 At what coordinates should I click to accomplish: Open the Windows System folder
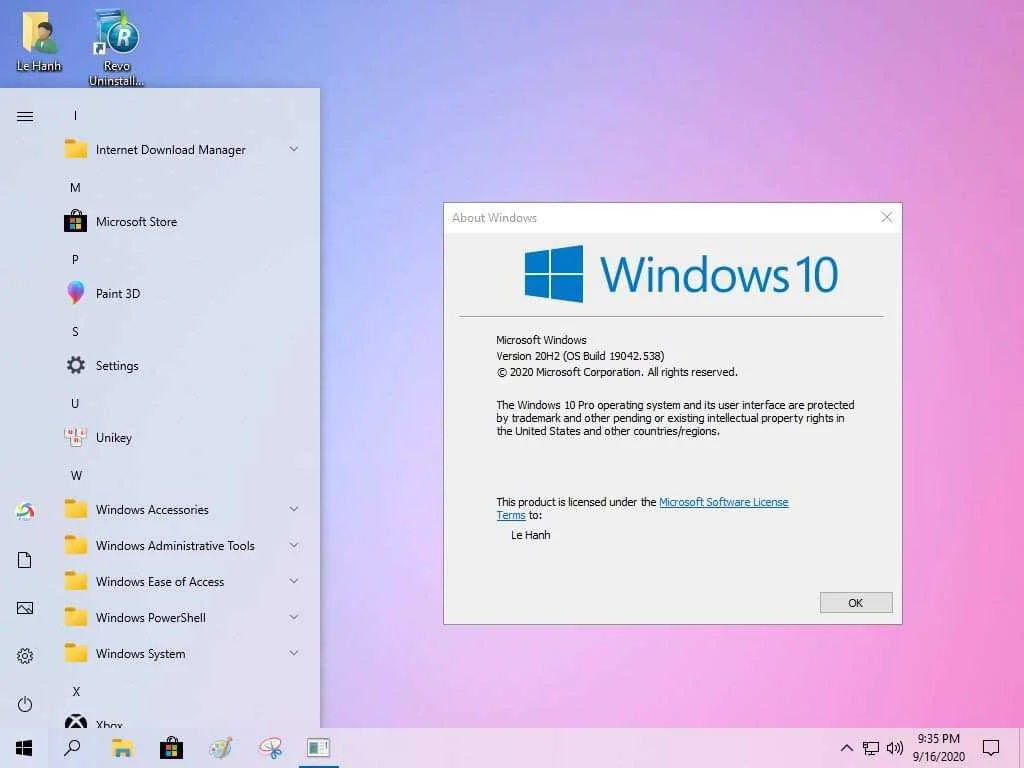(183, 653)
